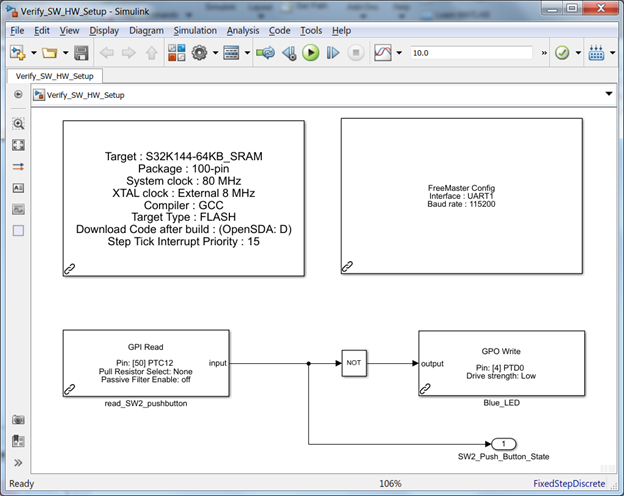Select Zoom tool in left palette
Viewport: 624px width, 496px height.
(18, 123)
